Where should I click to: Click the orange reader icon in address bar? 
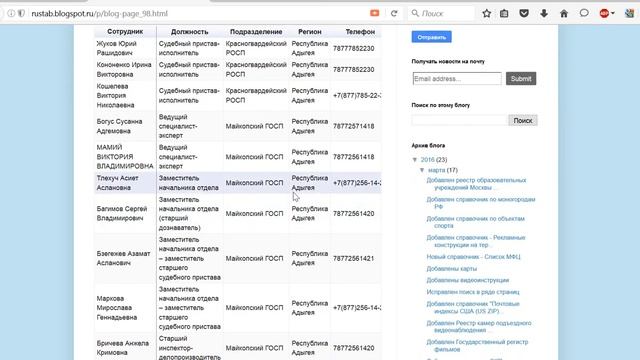coord(374,13)
